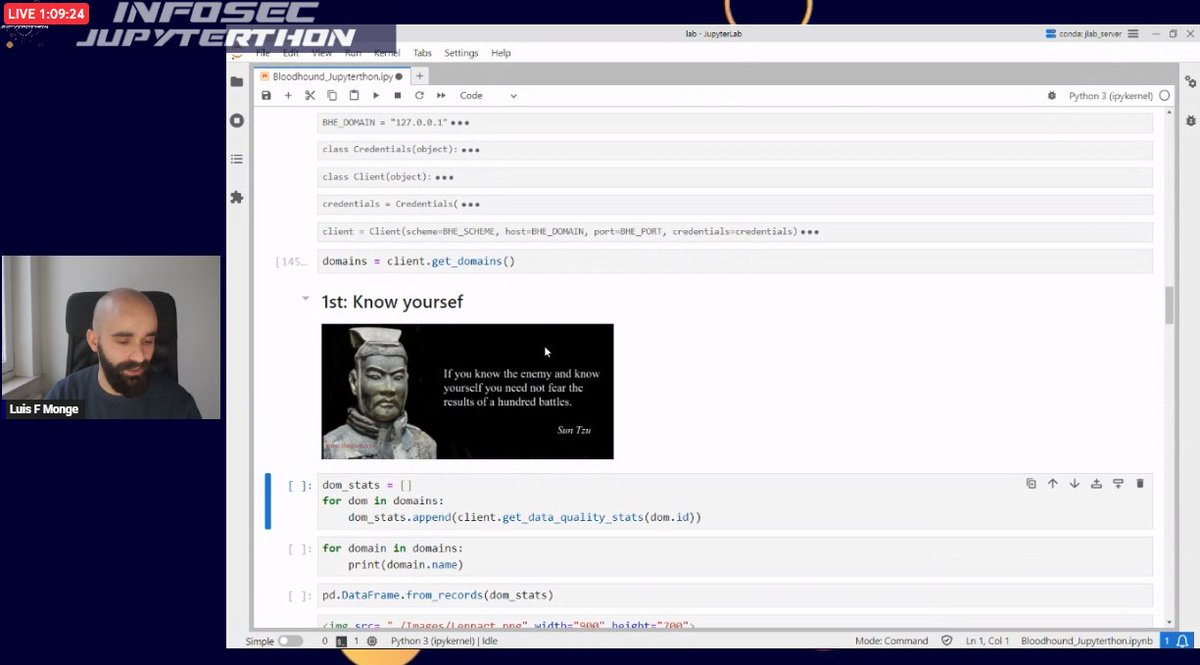Click the kernel status circle indicator
The width and height of the screenshot is (1200, 665).
1164,96
